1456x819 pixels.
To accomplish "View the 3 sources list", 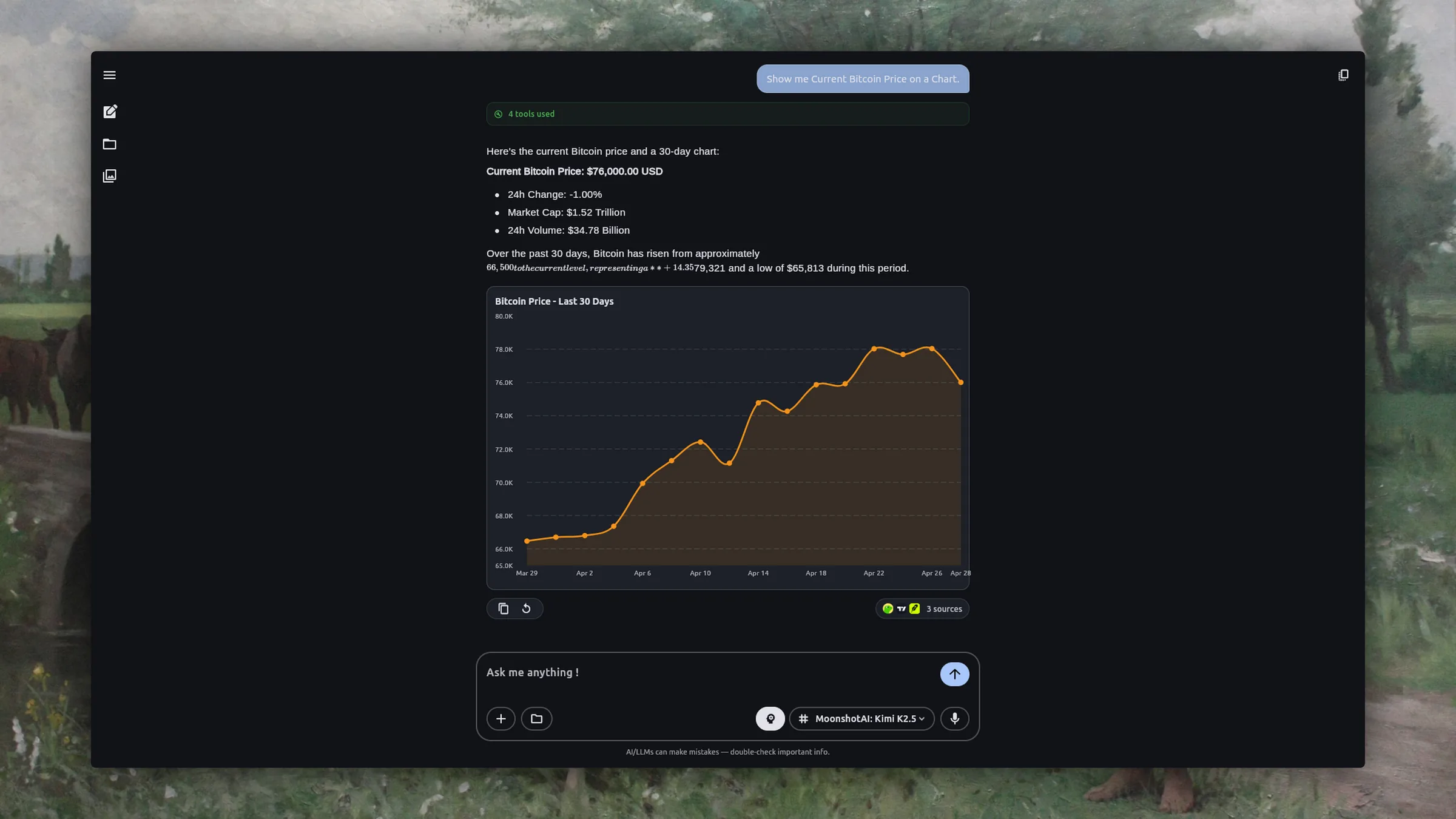I will pos(922,608).
